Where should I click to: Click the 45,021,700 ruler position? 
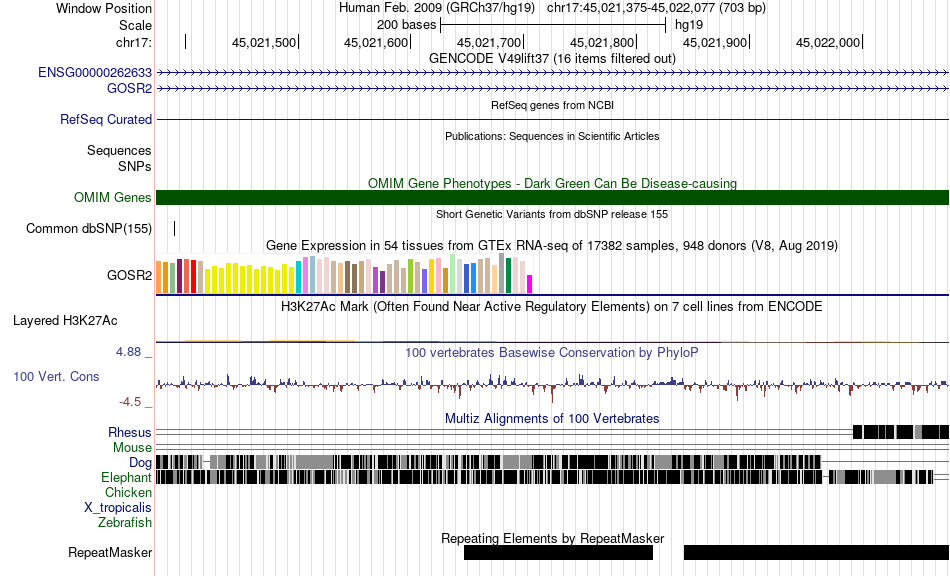(x=489, y=42)
